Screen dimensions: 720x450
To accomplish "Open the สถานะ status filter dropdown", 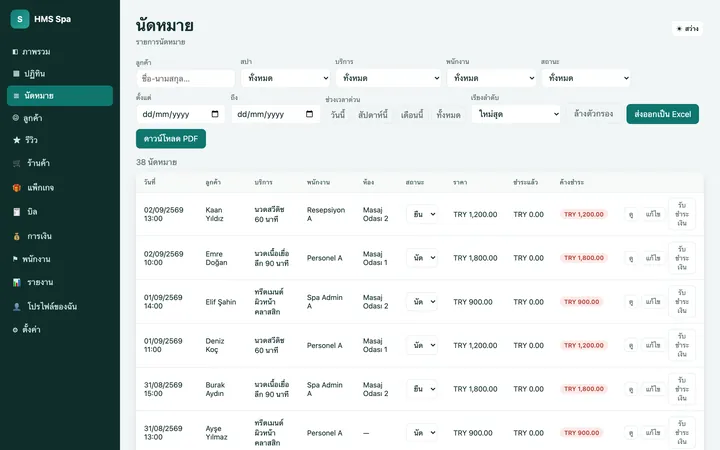I will [x=586, y=78].
